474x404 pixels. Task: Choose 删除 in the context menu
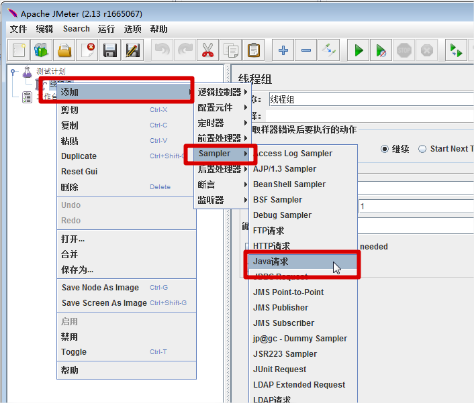126,187
